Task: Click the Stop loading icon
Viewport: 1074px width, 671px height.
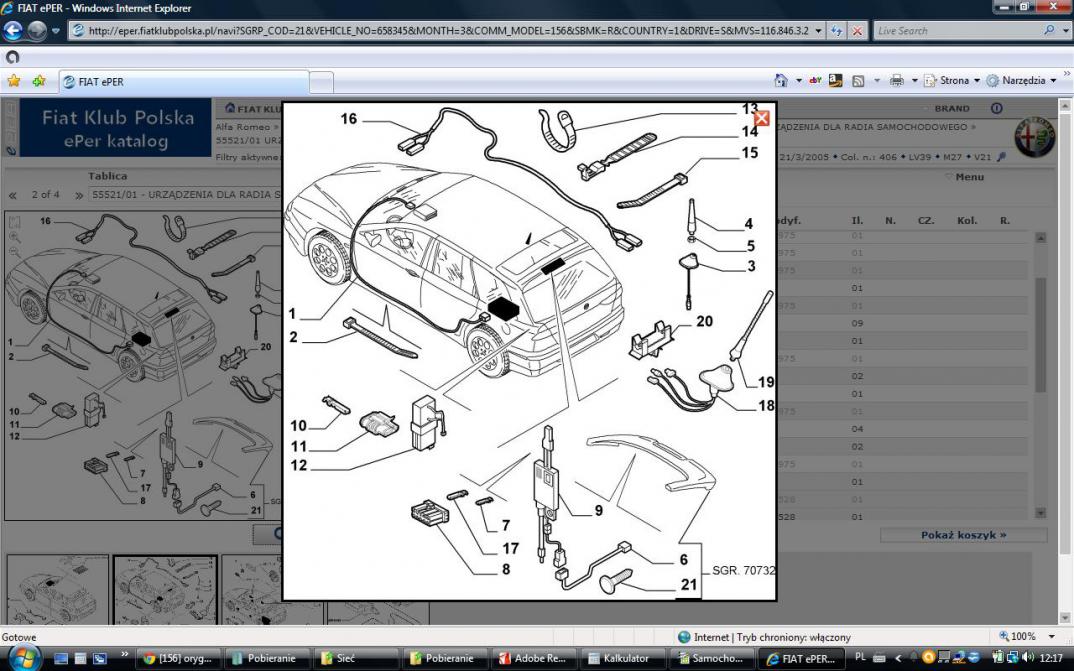Action: tap(857, 31)
